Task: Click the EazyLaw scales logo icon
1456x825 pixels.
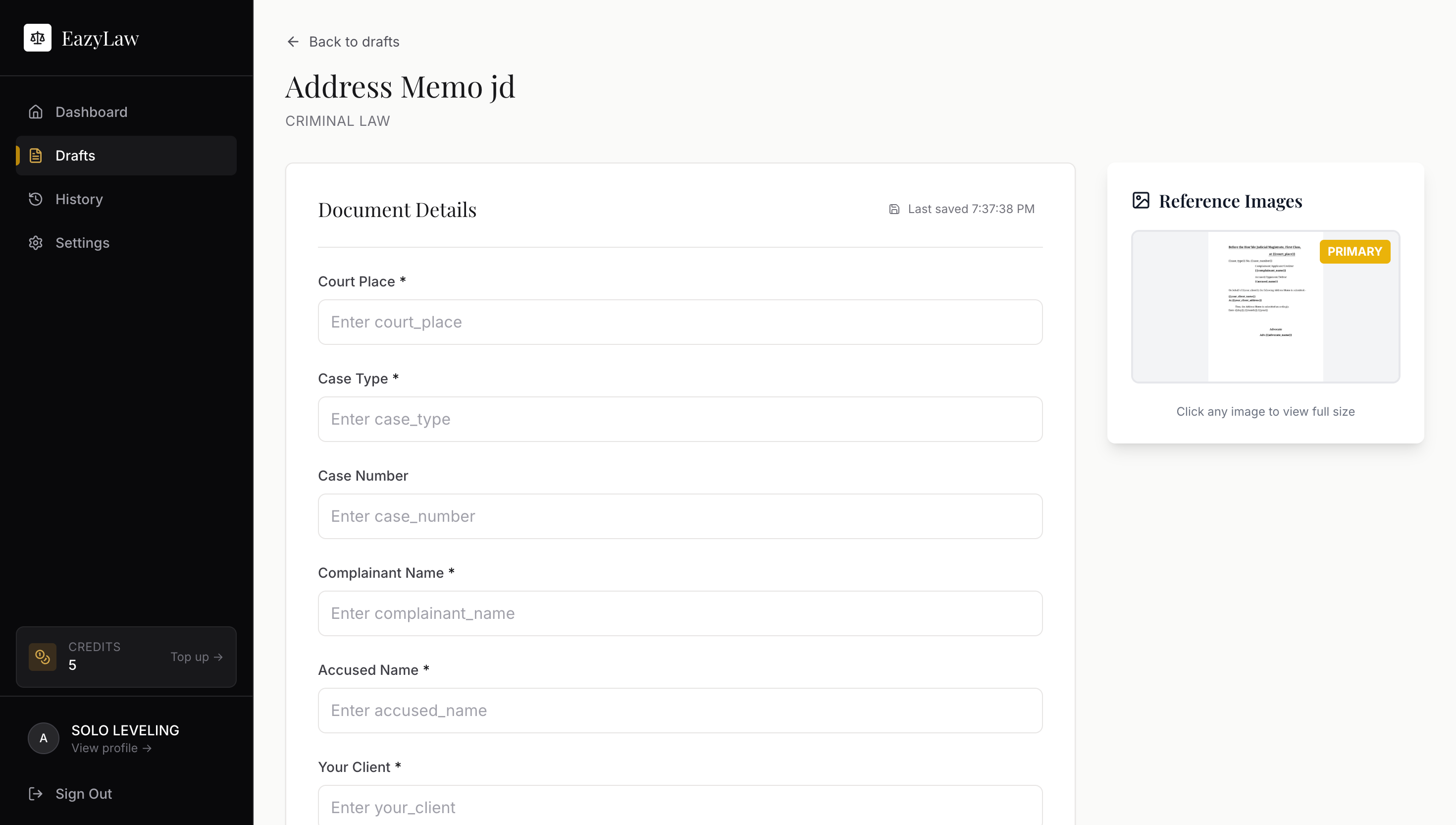Action: click(x=37, y=38)
